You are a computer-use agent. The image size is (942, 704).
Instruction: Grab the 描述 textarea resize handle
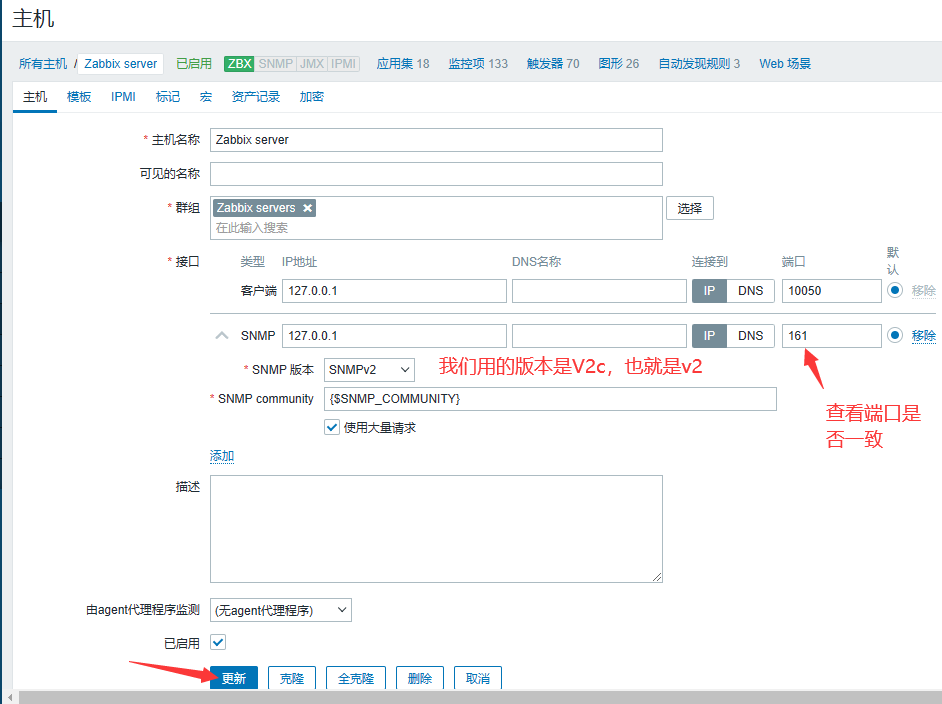coord(657,577)
